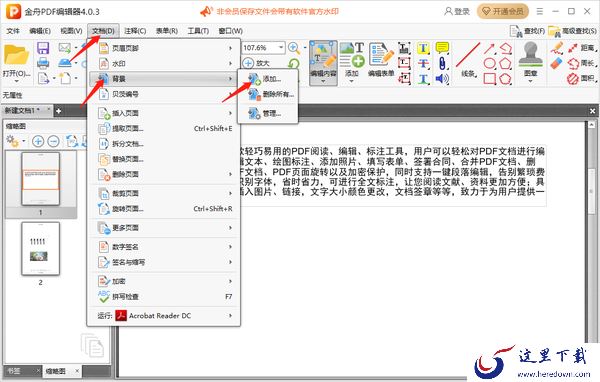Open the 视图(V) view menu
600x382 pixels.
point(71,31)
